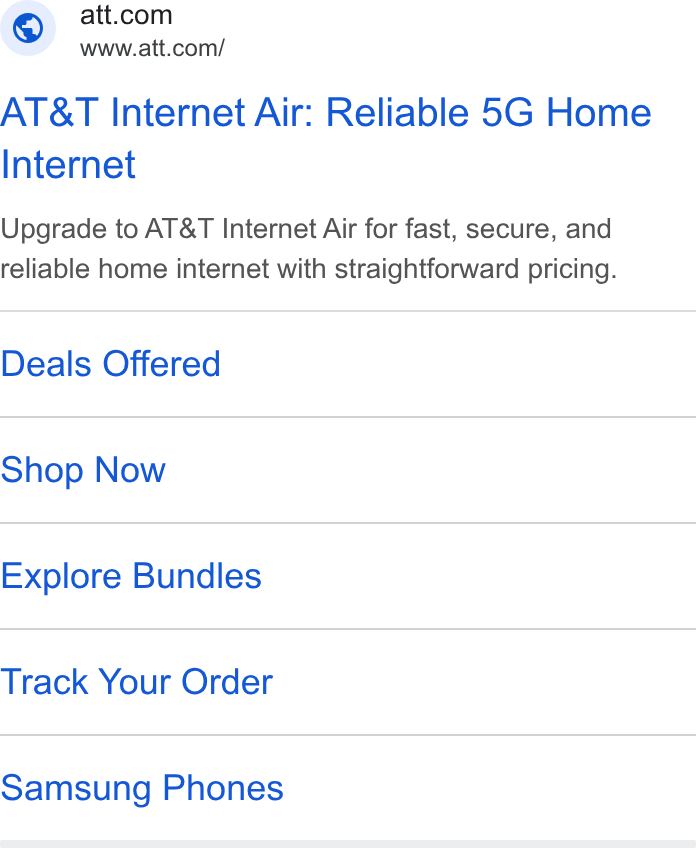Click the gray separator bar below Samsung Phones
Screen dimensions: 696x848
tap(348, 844)
